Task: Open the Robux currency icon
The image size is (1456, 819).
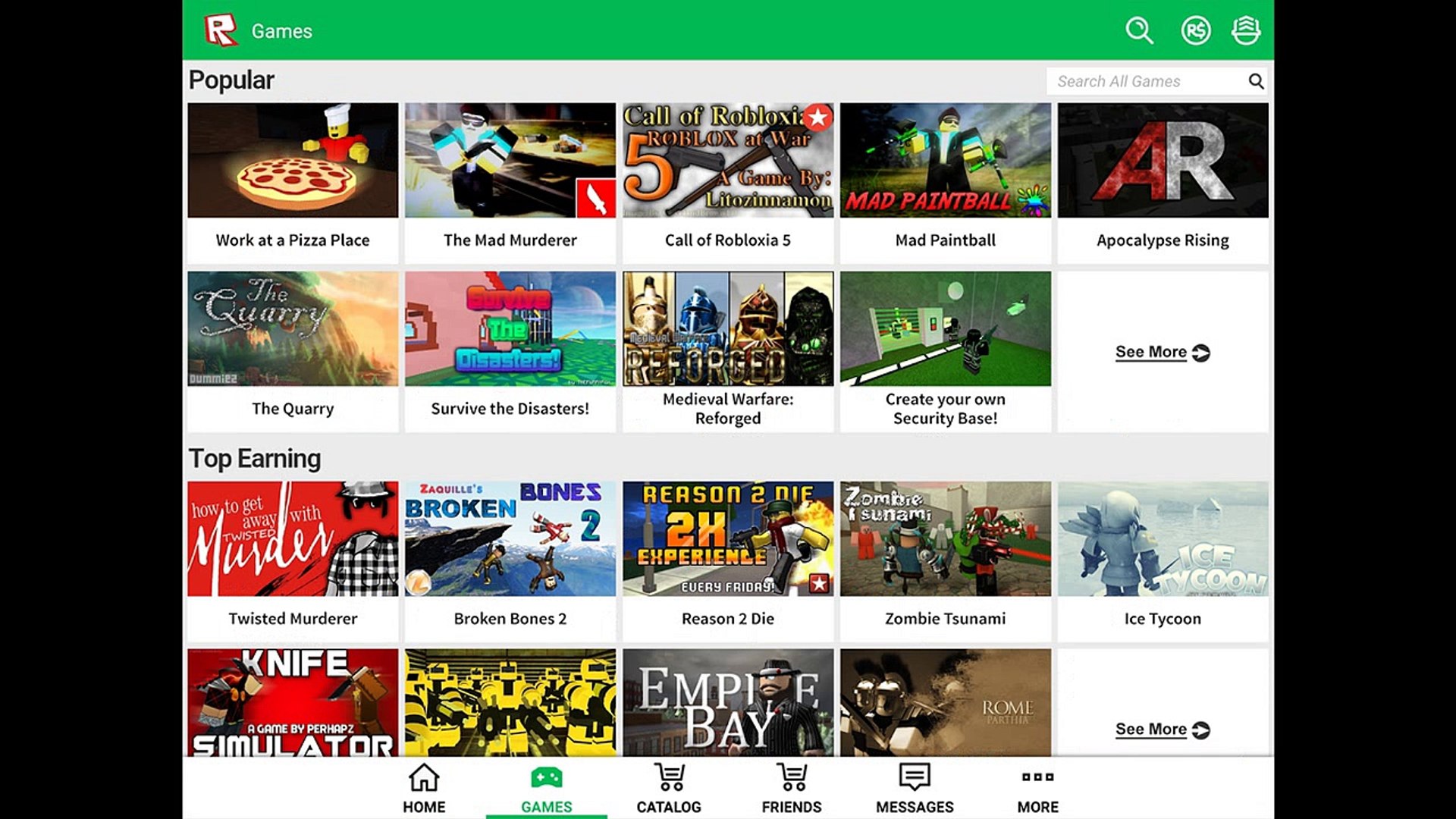Action: click(x=1195, y=31)
